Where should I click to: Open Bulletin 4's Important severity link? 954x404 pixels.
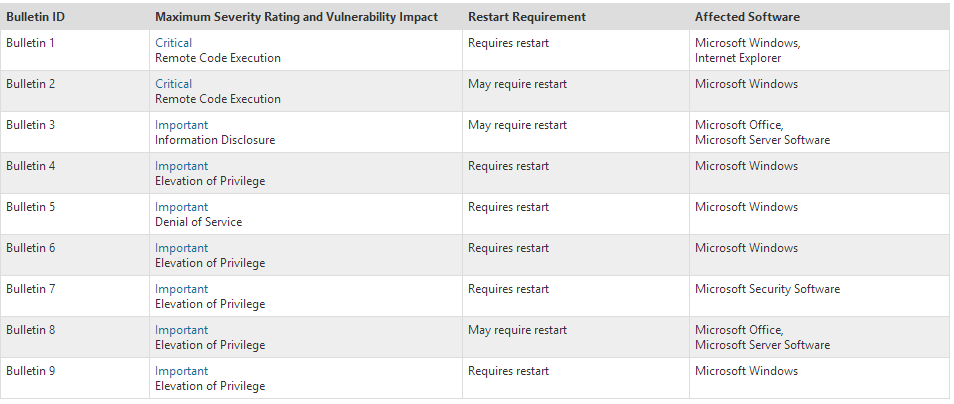(x=181, y=166)
